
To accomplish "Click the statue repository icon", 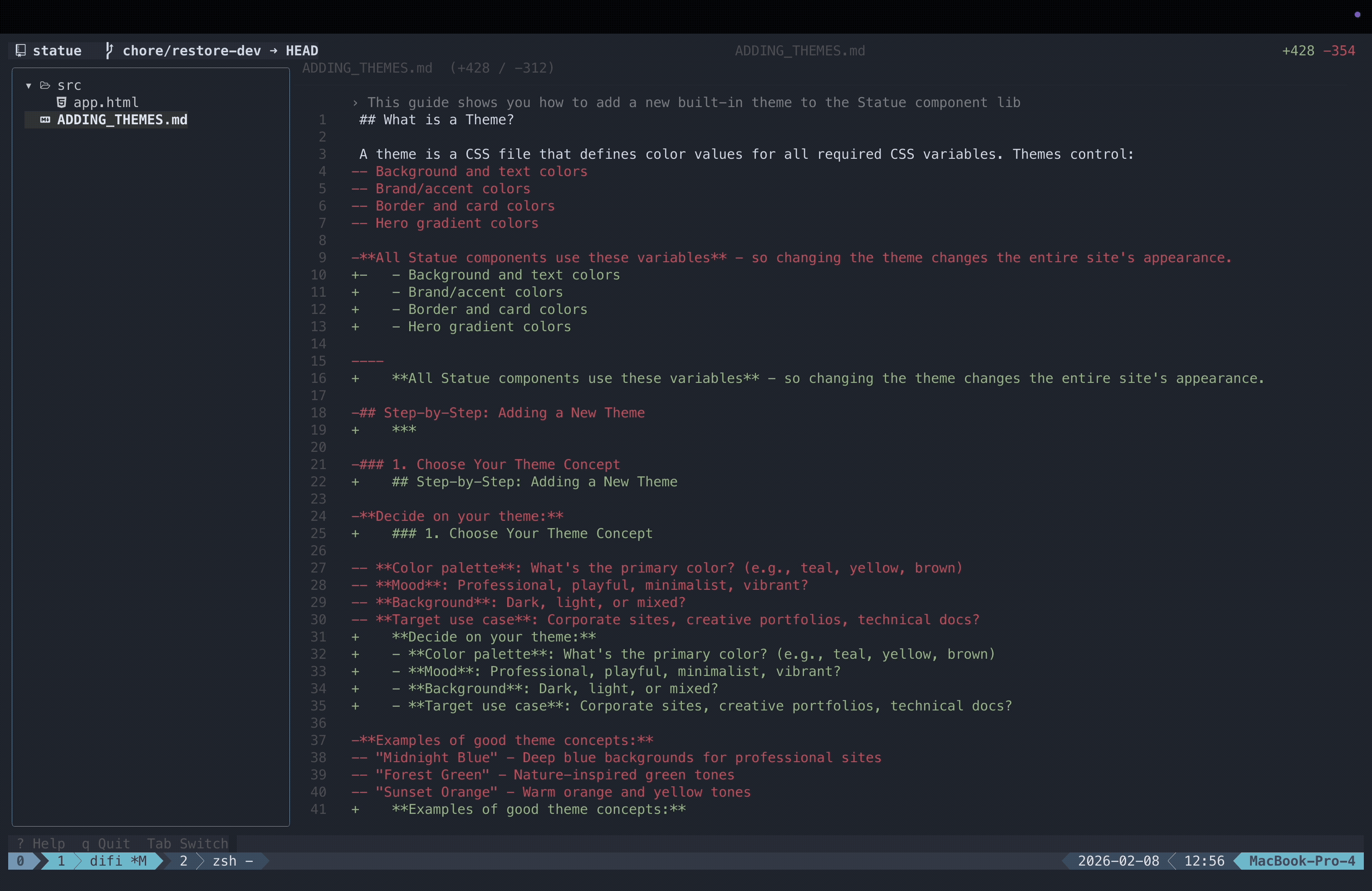I will 21,51.
